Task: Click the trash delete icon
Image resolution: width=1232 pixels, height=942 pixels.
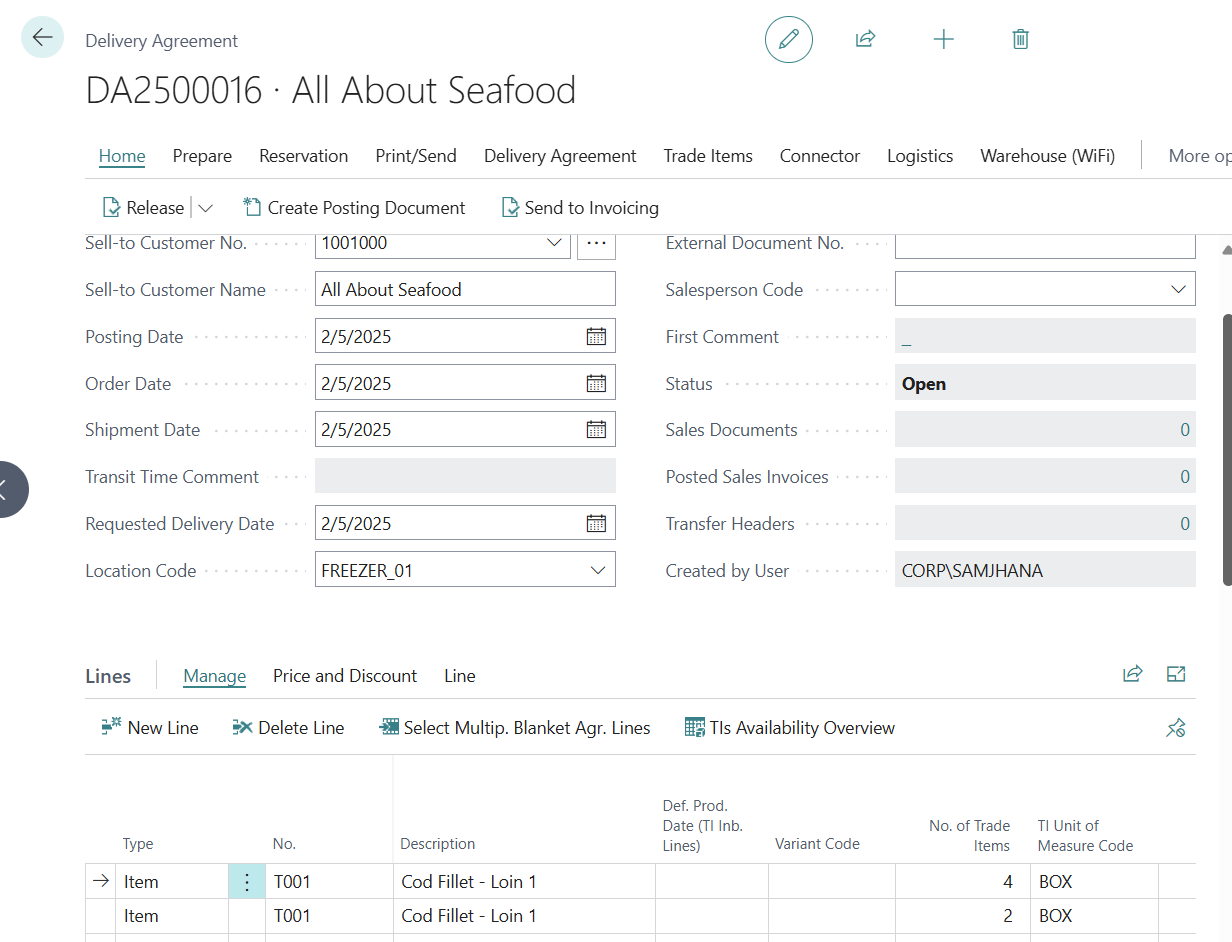Action: pyautogui.click(x=1020, y=40)
